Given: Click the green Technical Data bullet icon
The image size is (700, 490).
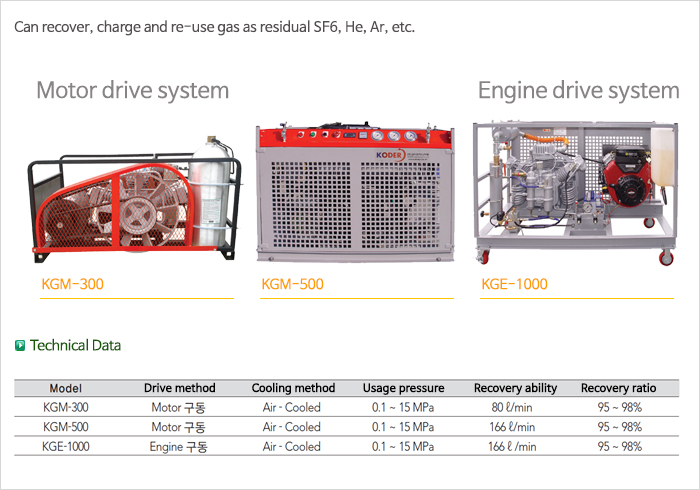Looking at the screenshot, I should tap(20, 345).
